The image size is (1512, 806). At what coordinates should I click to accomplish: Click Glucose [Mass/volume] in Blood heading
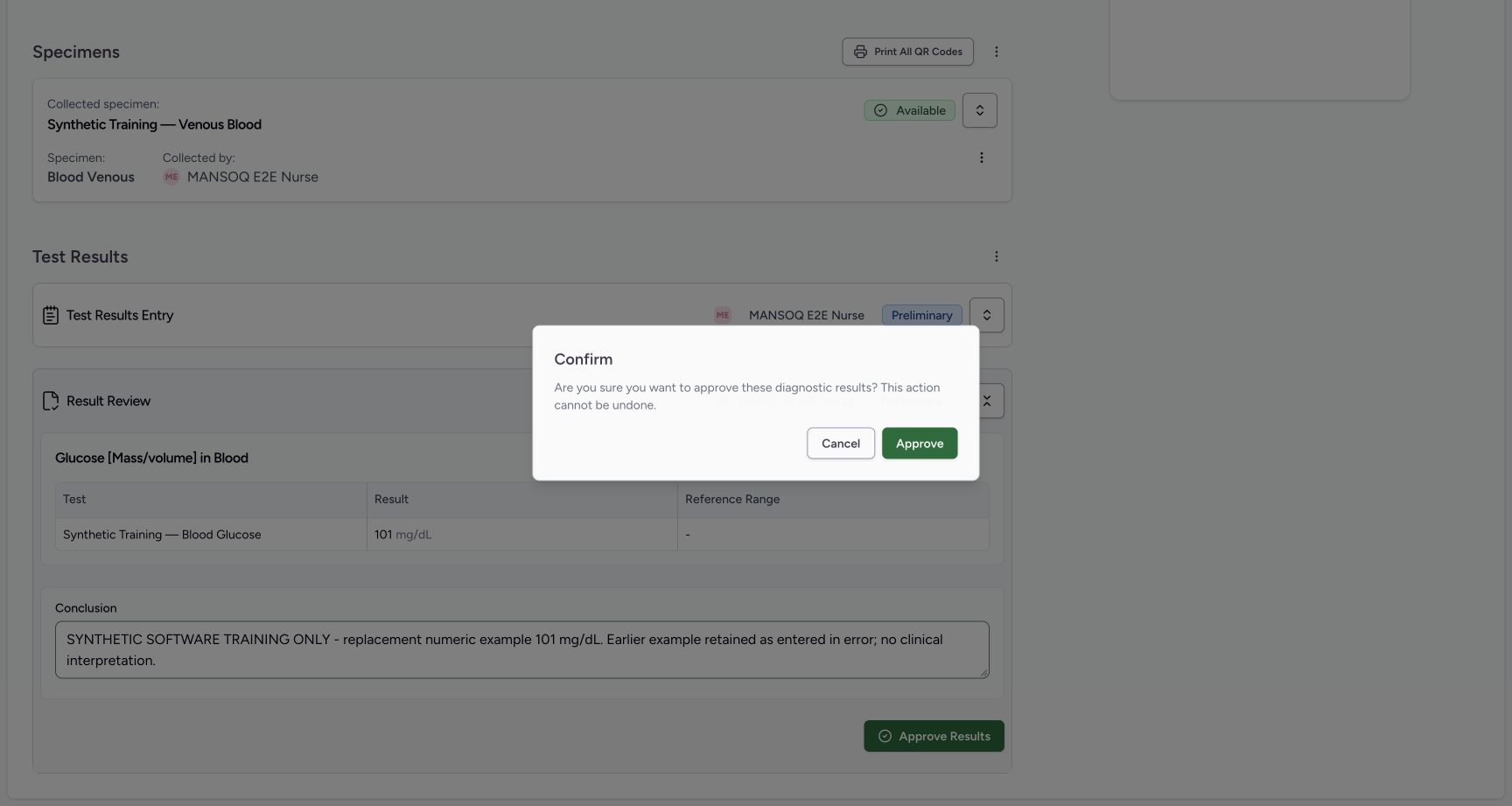click(x=151, y=458)
